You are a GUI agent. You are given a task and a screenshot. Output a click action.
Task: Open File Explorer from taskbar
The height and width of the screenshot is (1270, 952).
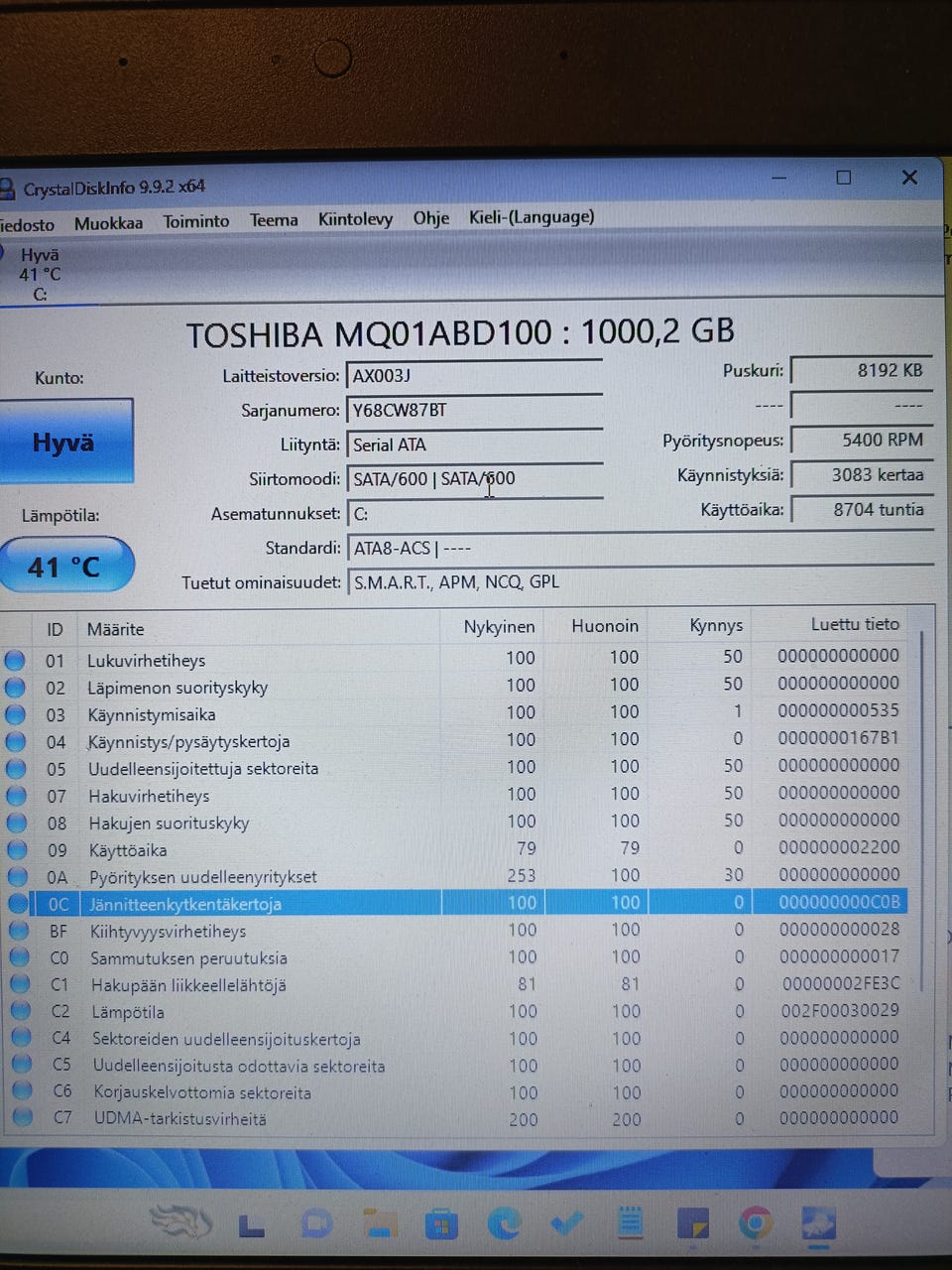(x=379, y=1224)
